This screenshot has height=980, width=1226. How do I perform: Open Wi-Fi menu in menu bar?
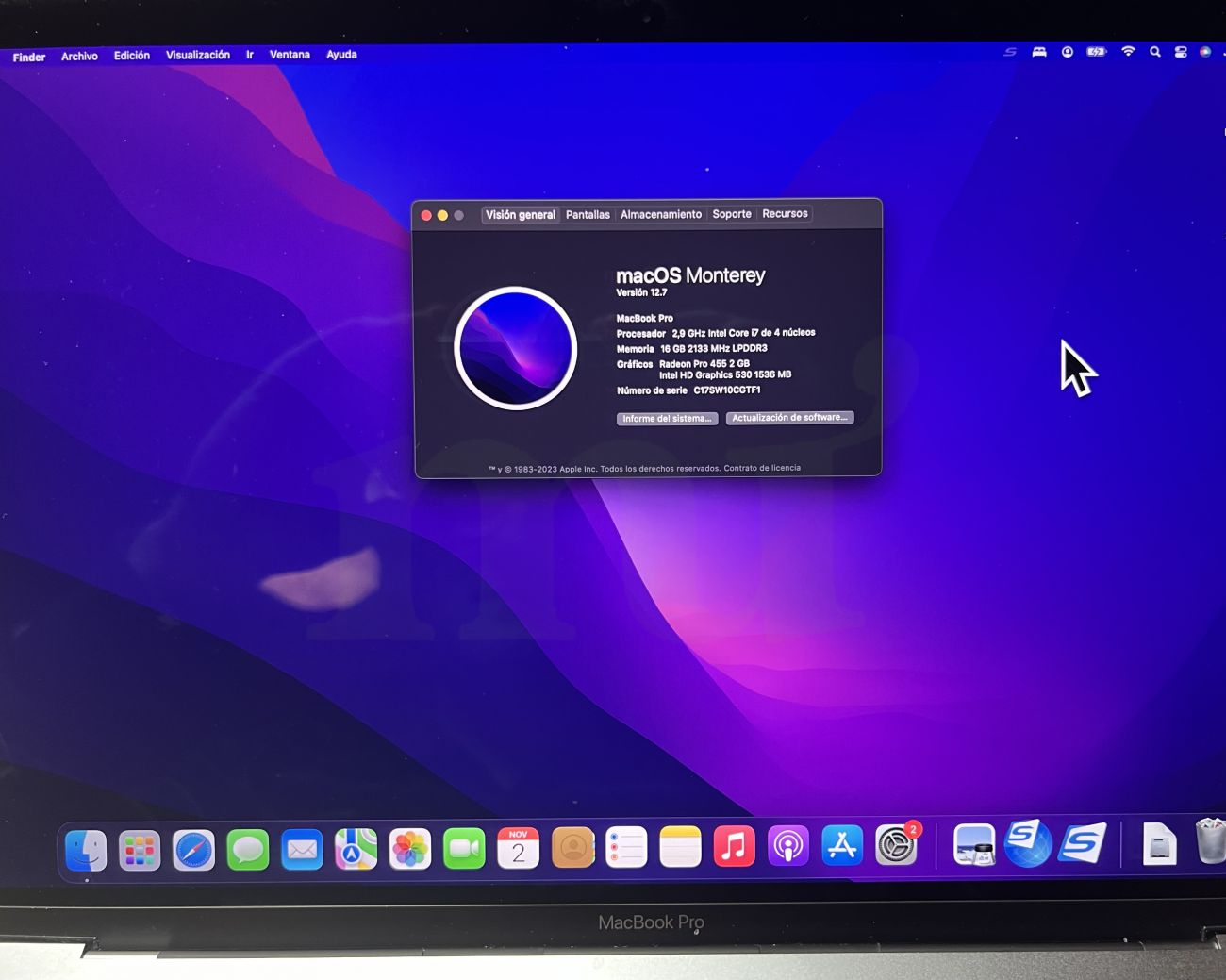pos(1128,52)
